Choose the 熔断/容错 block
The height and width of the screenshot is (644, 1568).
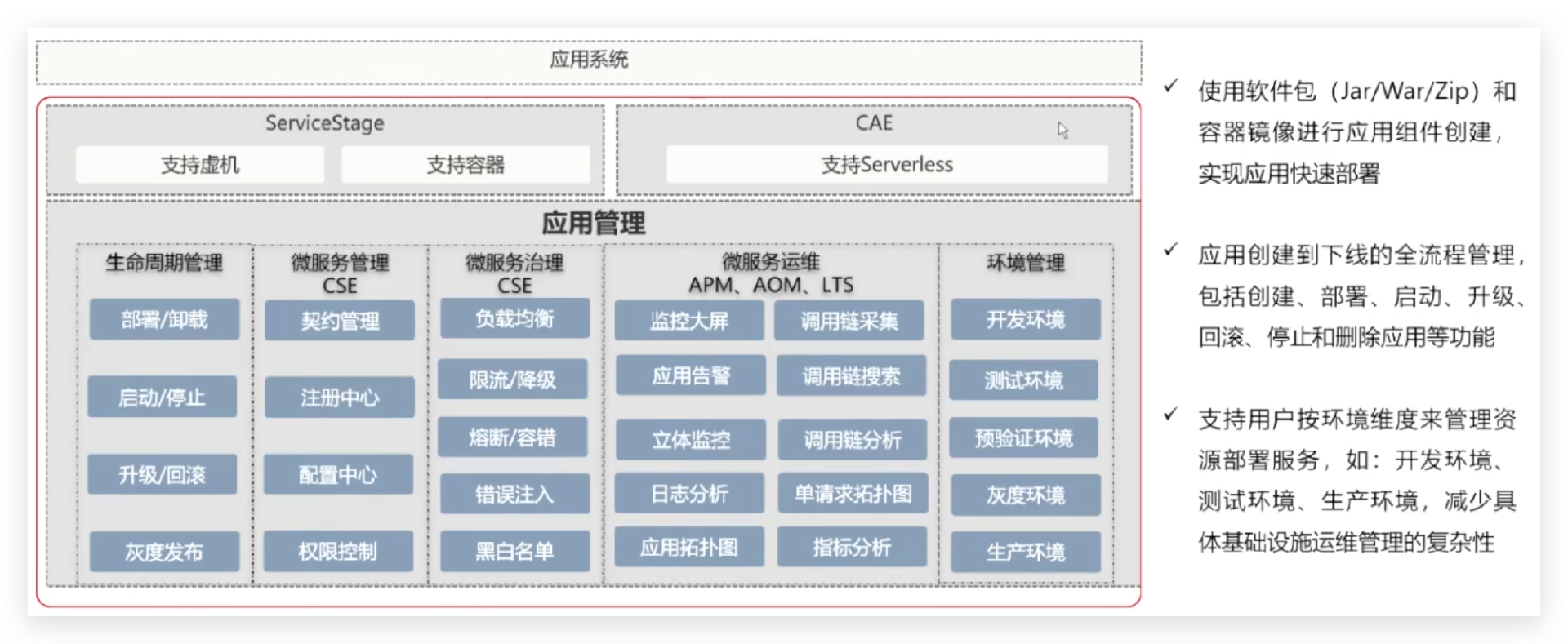tap(513, 437)
